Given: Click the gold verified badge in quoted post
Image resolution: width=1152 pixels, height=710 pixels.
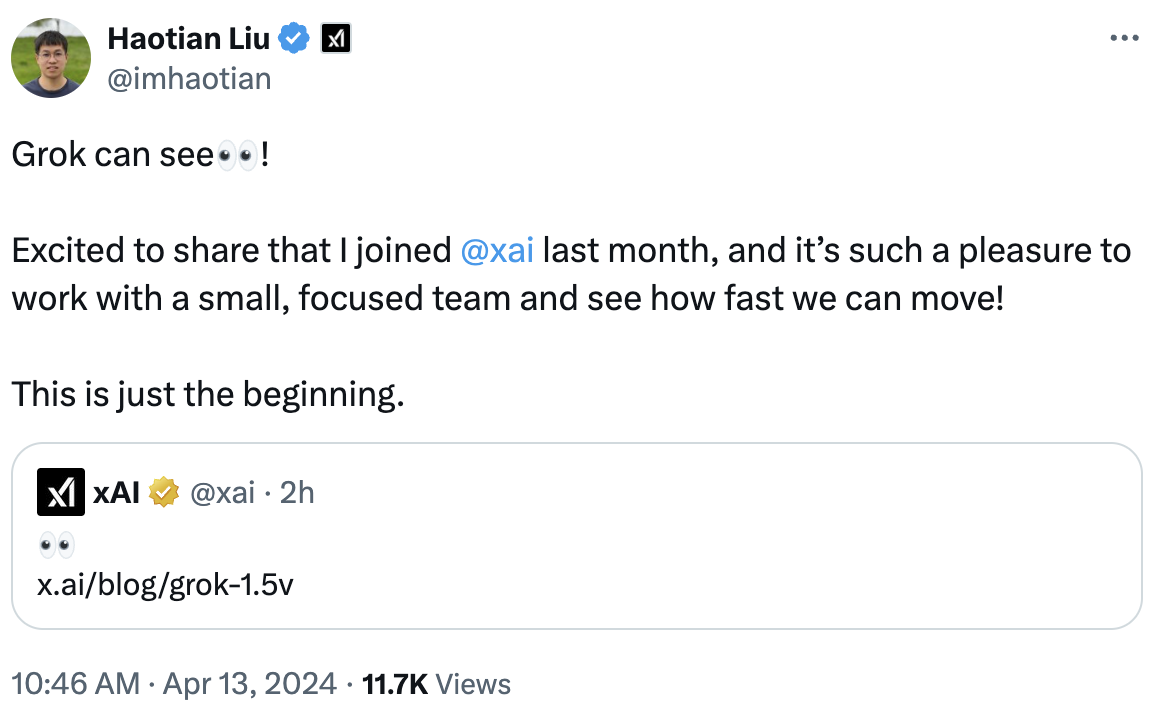Looking at the screenshot, I should pos(164,492).
